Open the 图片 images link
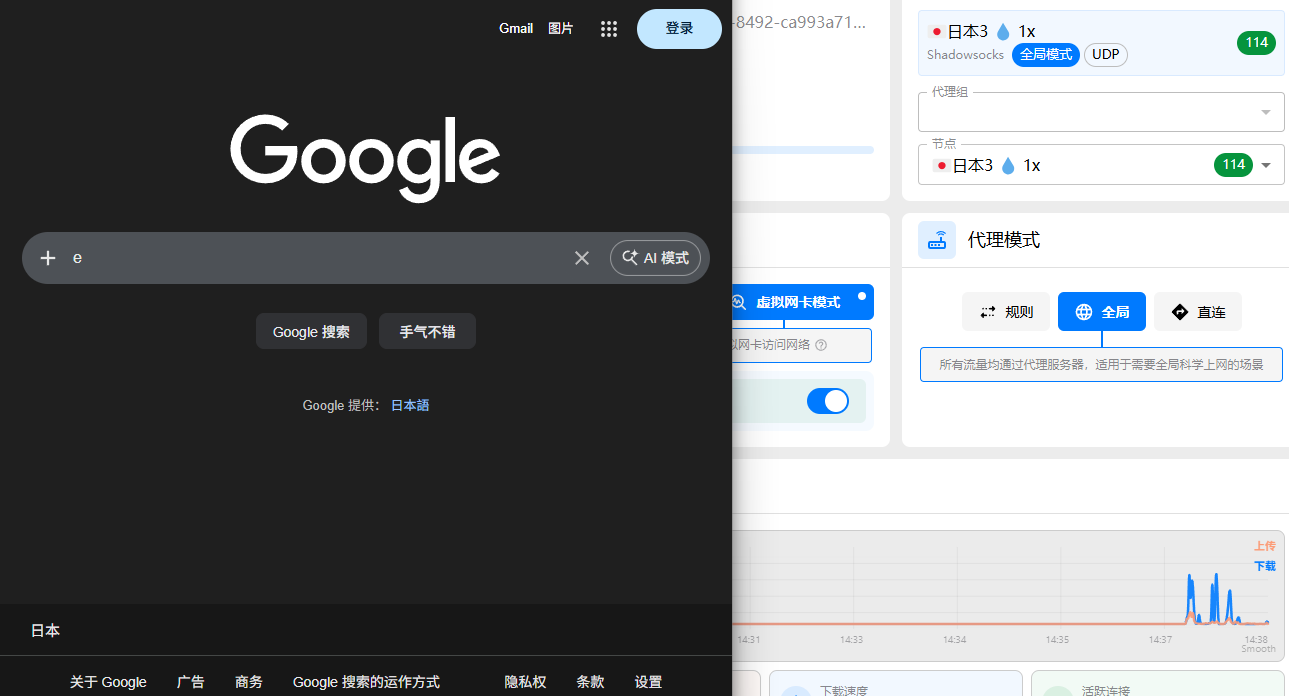The width and height of the screenshot is (1289, 696). coord(560,29)
